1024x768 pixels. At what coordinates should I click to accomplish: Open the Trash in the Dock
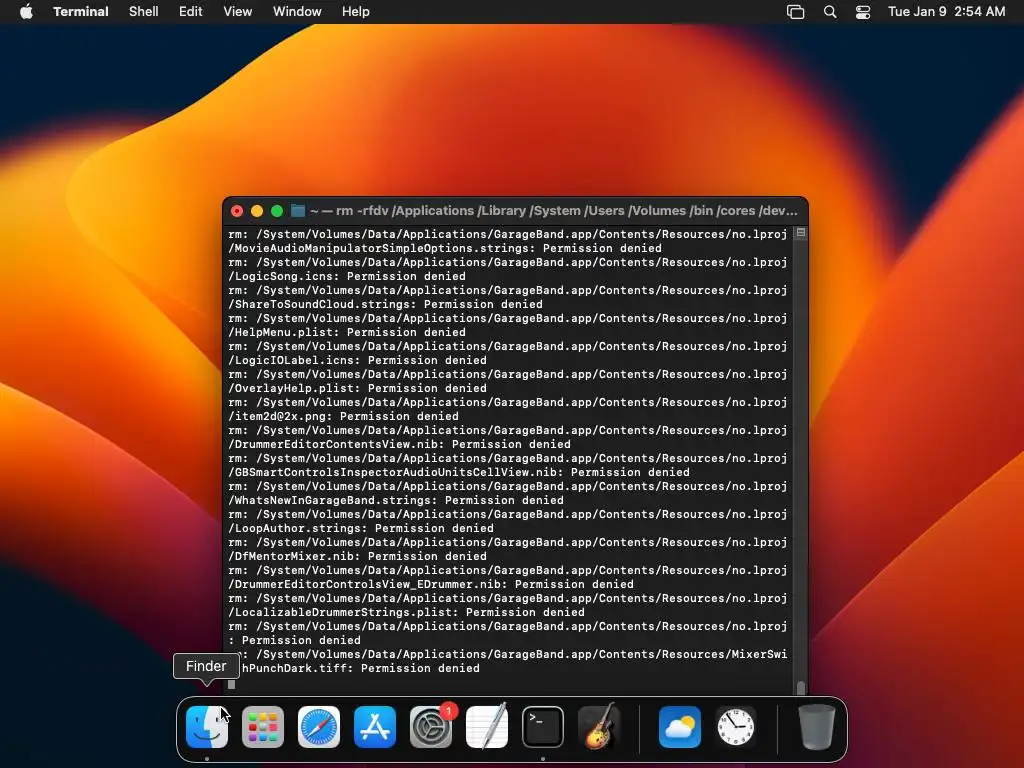point(816,727)
